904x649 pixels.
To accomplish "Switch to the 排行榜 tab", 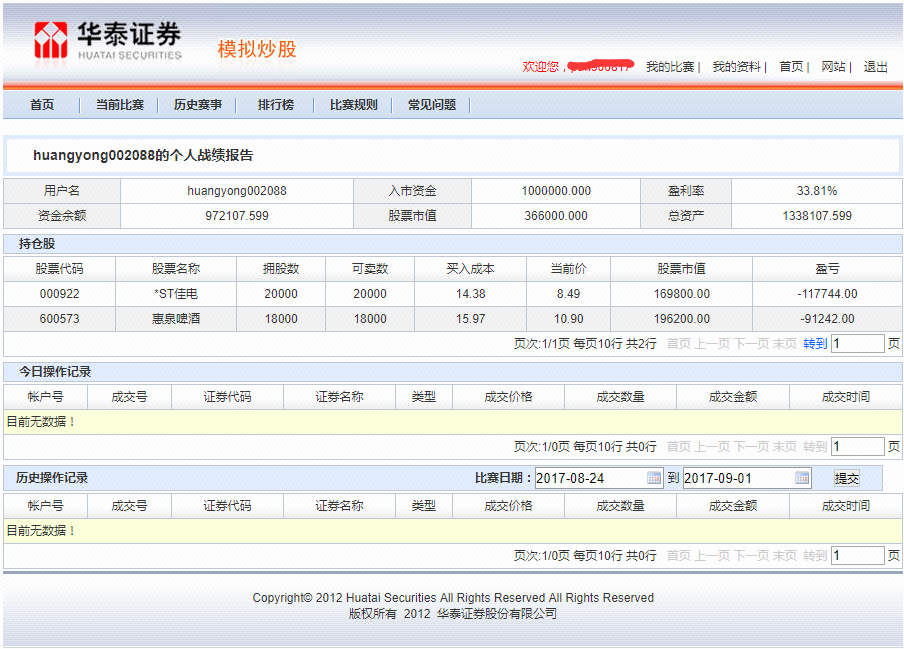I will [x=275, y=104].
